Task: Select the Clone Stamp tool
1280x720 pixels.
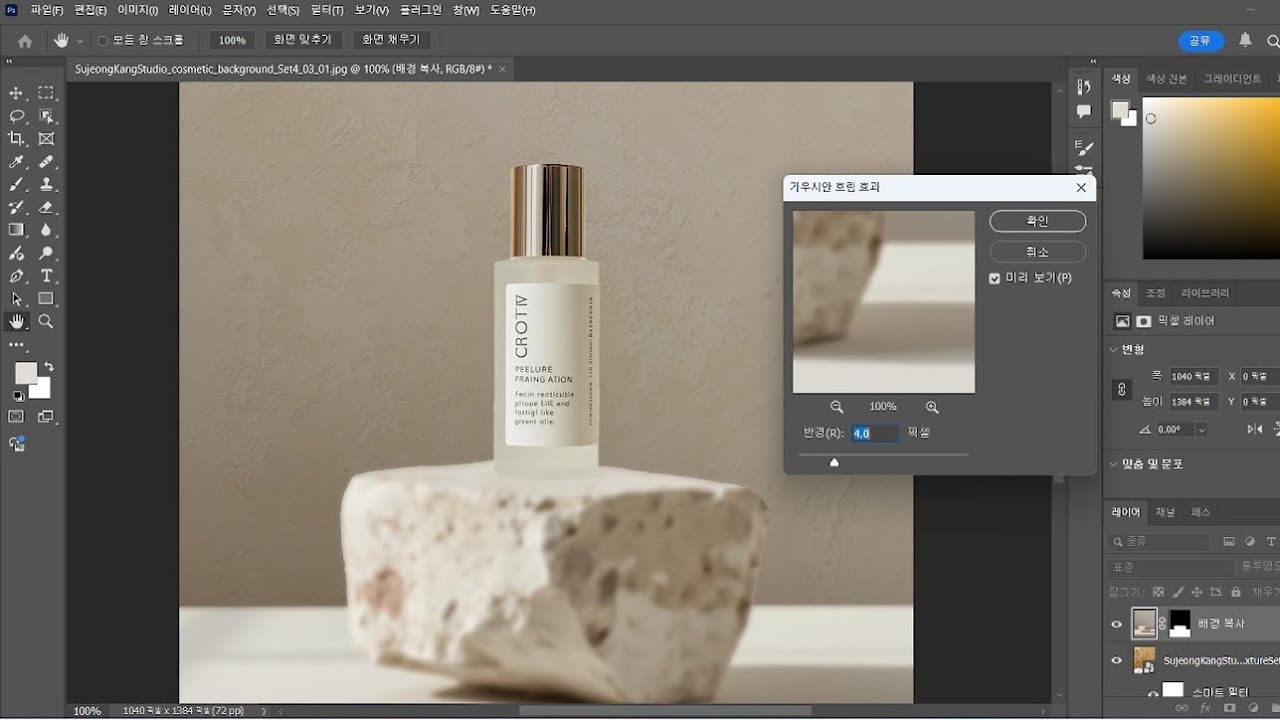Action: click(46, 184)
